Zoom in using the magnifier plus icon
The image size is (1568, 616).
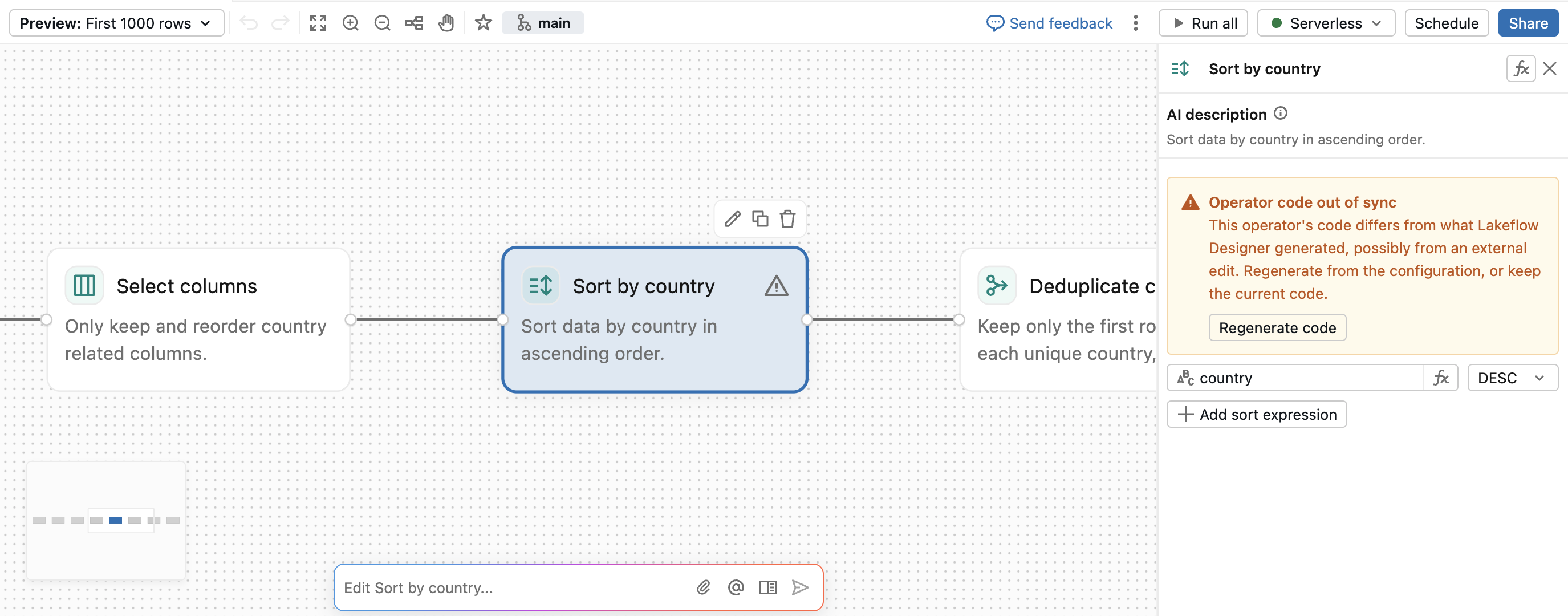tap(351, 23)
